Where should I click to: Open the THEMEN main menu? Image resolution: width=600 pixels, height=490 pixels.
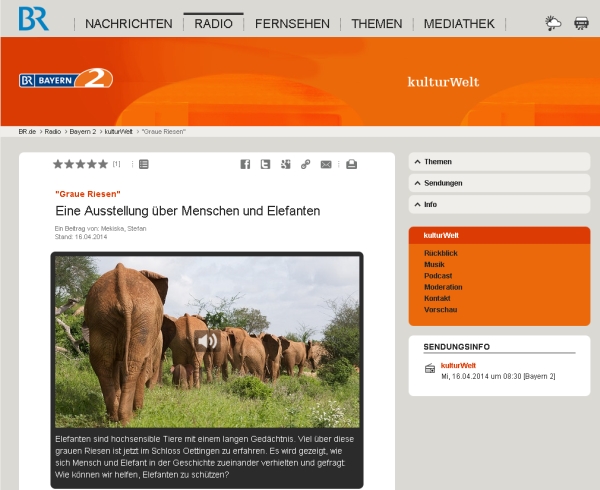tap(377, 24)
